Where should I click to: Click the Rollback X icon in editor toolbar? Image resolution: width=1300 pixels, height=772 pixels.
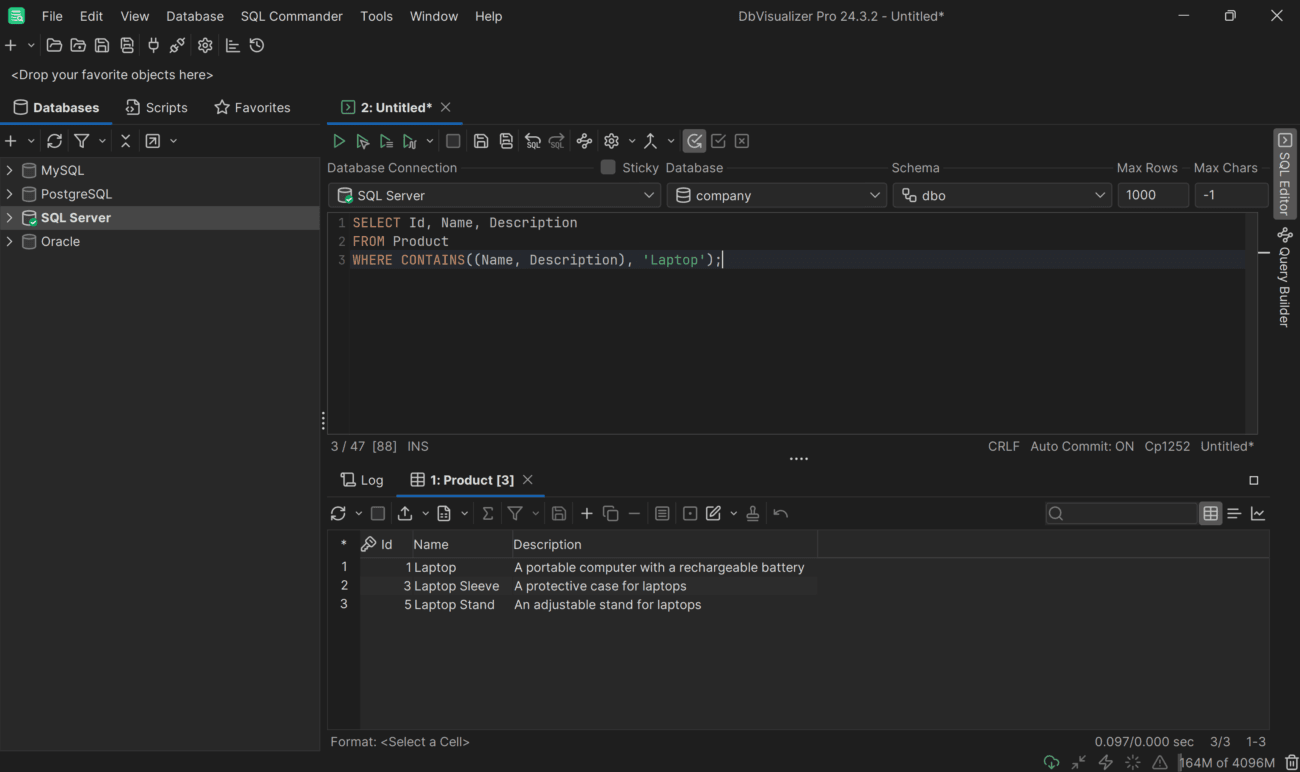(x=742, y=141)
